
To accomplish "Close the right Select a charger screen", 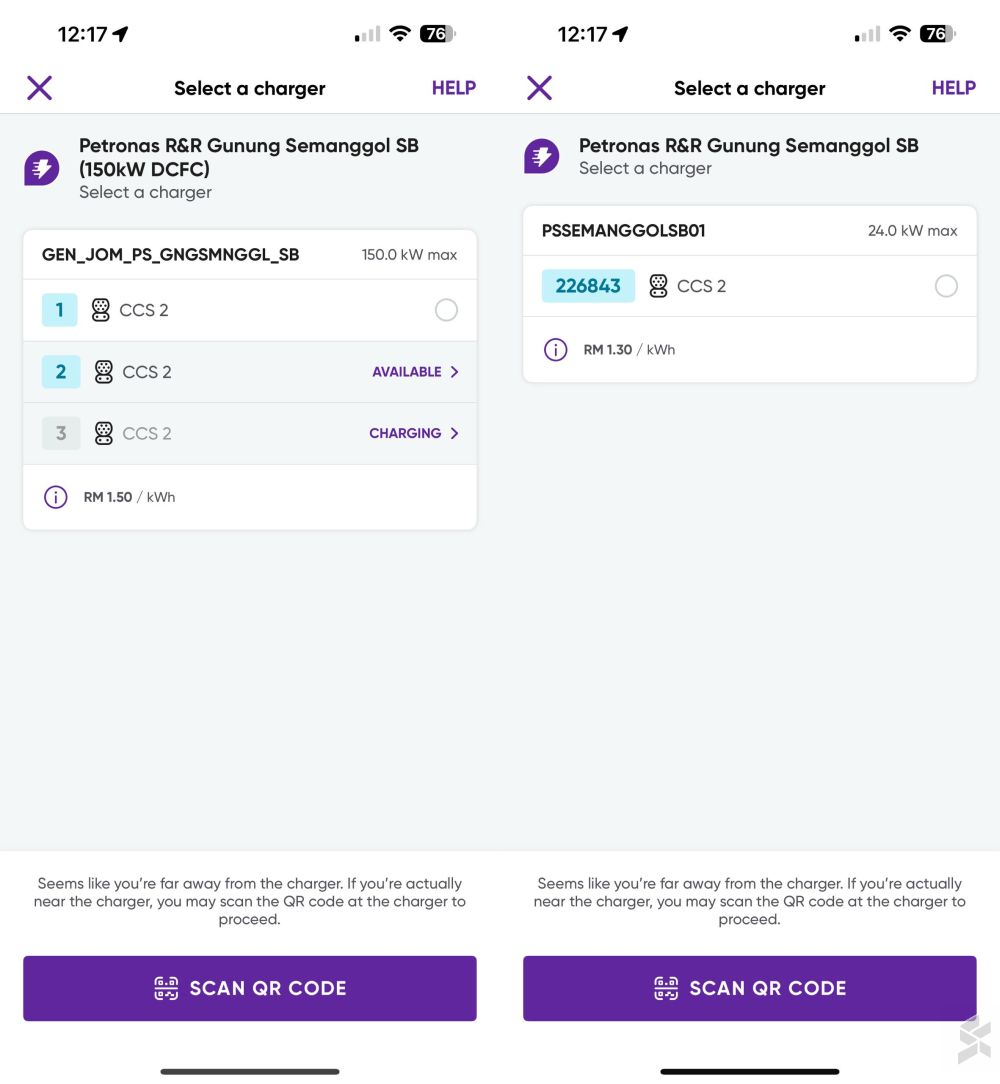I will [539, 88].
